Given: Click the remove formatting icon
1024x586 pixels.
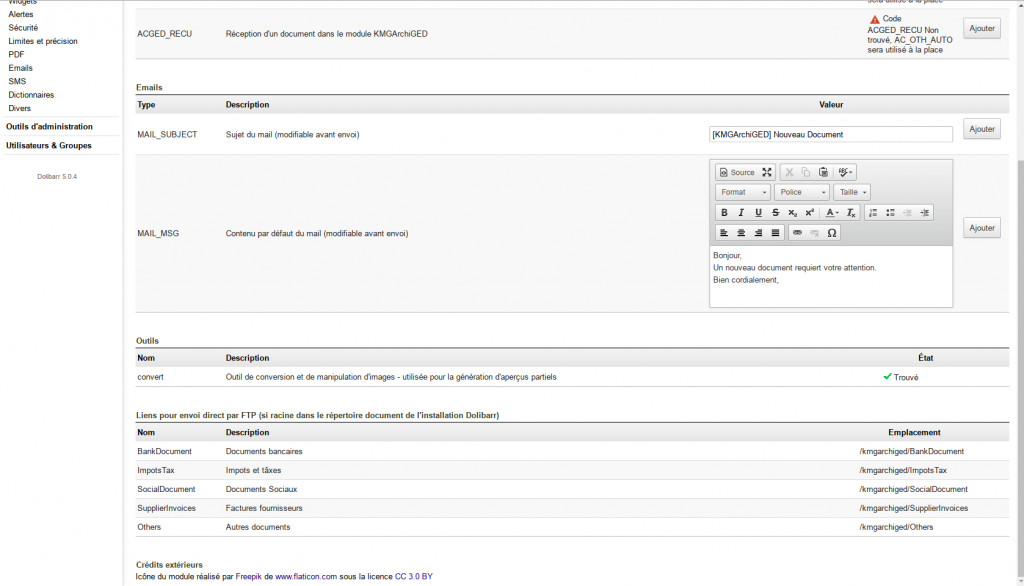Looking at the screenshot, I should pyautogui.click(x=851, y=212).
